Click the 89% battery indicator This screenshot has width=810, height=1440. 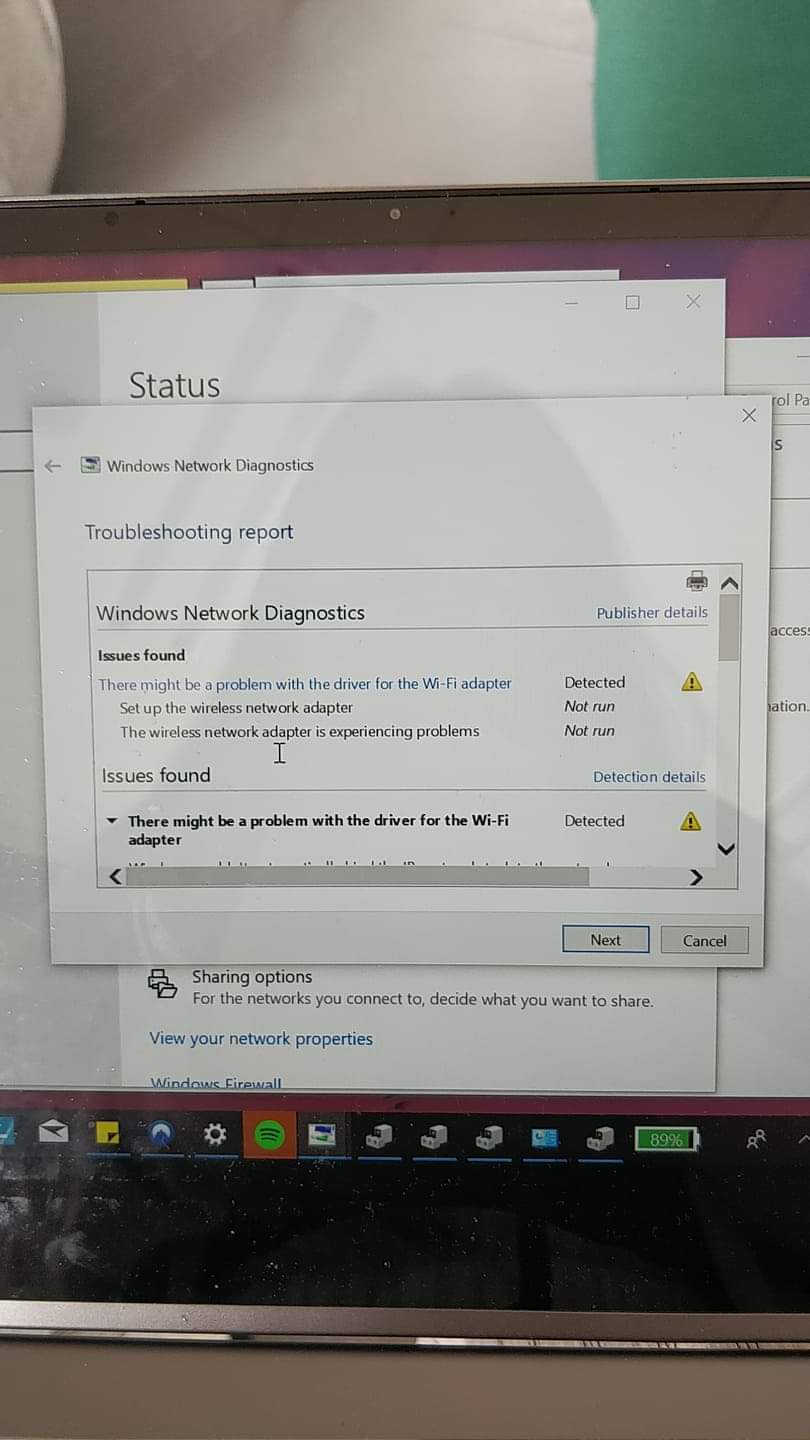[668, 1139]
